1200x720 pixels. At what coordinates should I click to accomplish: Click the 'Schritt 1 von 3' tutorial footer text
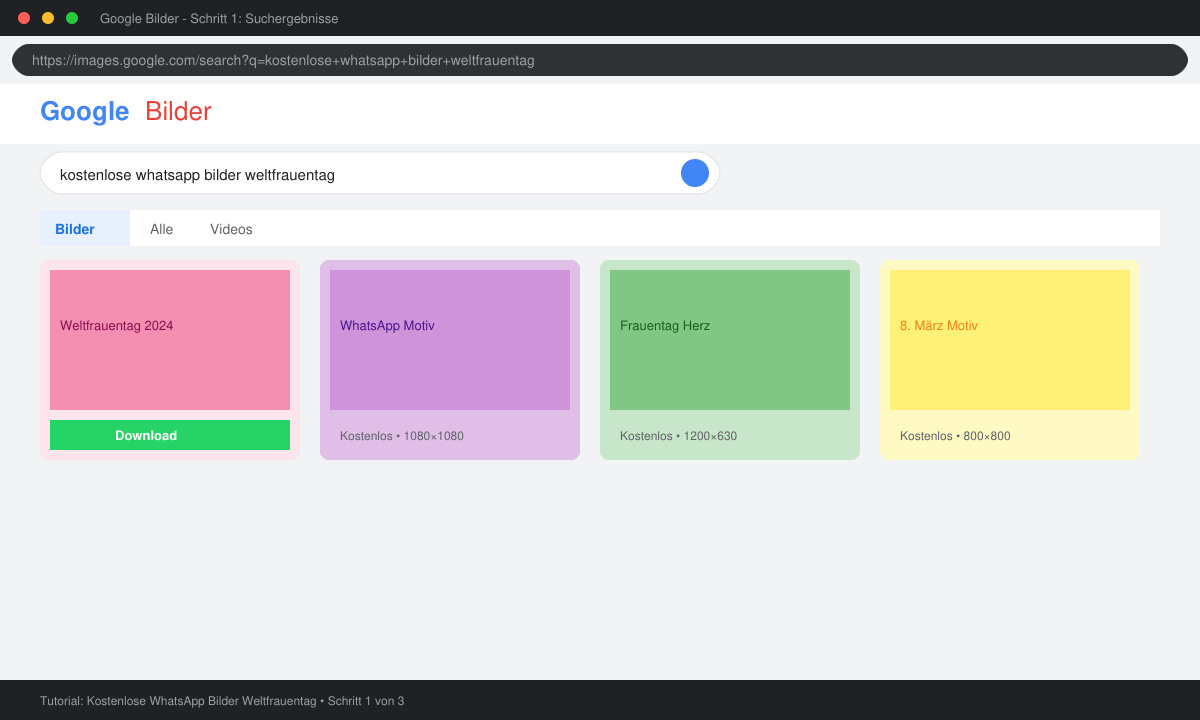pyautogui.click(x=366, y=701)
